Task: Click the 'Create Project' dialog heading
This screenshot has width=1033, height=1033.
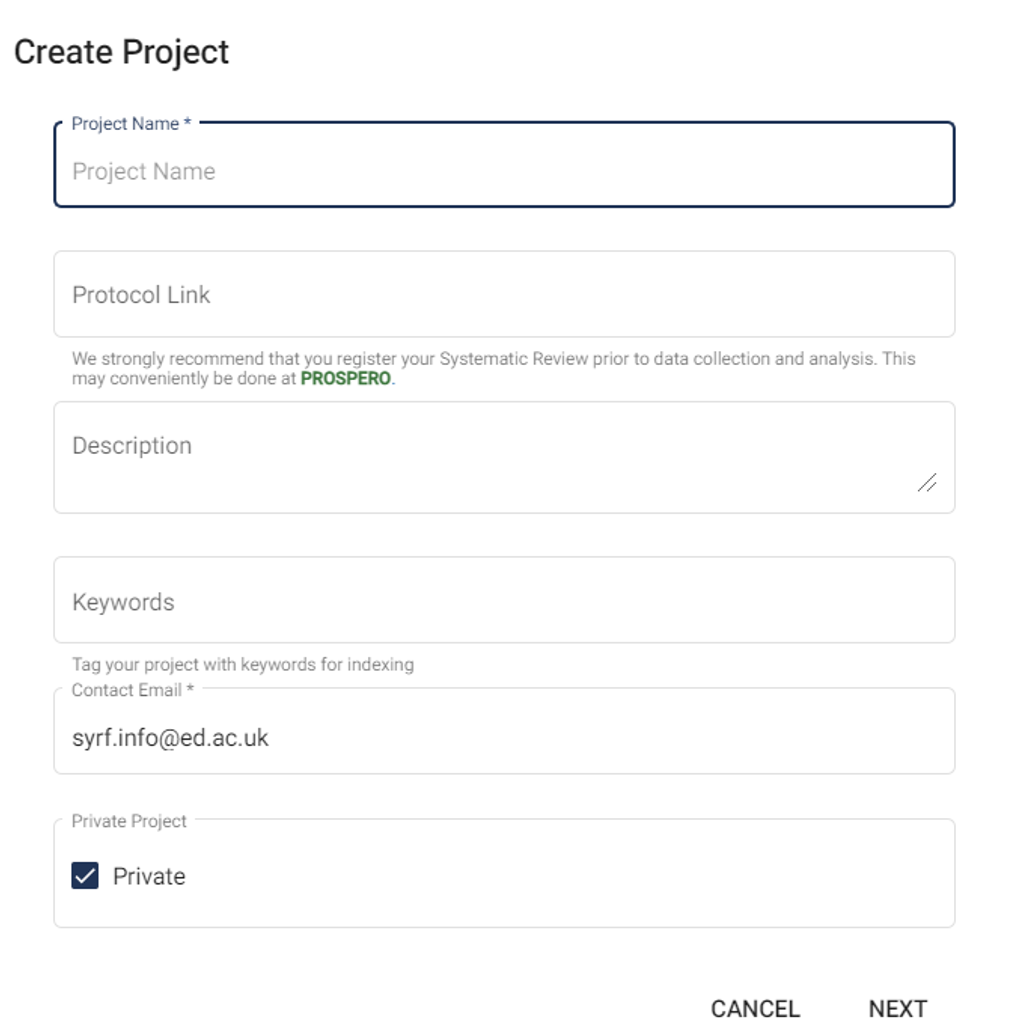Action: tap(121, 52)
